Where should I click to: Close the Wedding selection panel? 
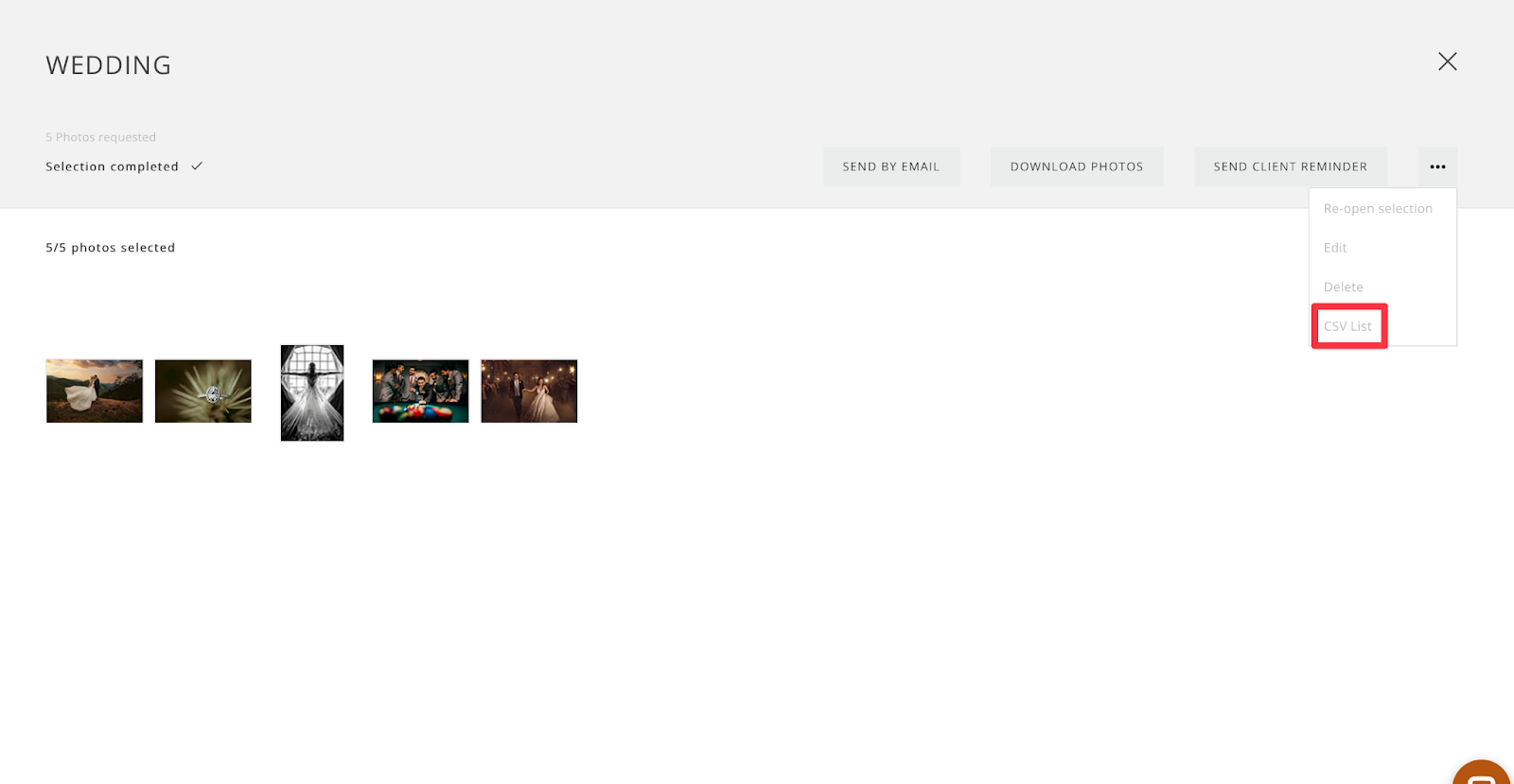pos(1447,61)
